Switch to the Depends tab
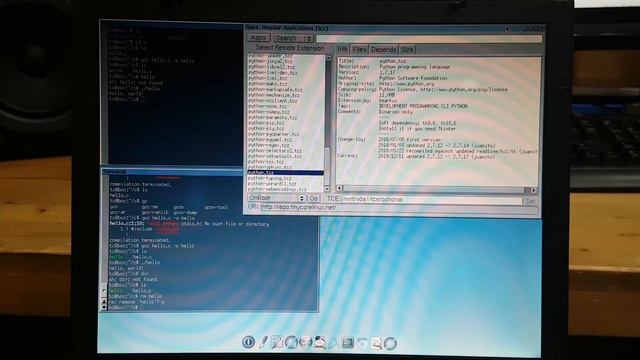This screenshot has width=640, height=360. coord(383,49)
